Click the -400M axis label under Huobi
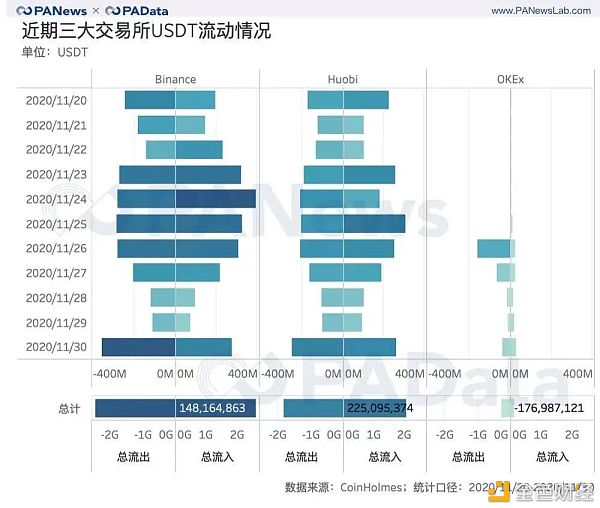This screenshot has width=600, height=508. point(278,374)
